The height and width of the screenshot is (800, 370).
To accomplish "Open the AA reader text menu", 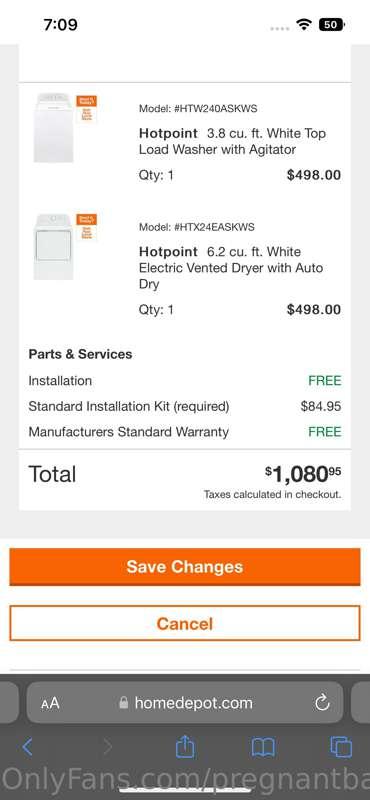I will coord(51,704).
